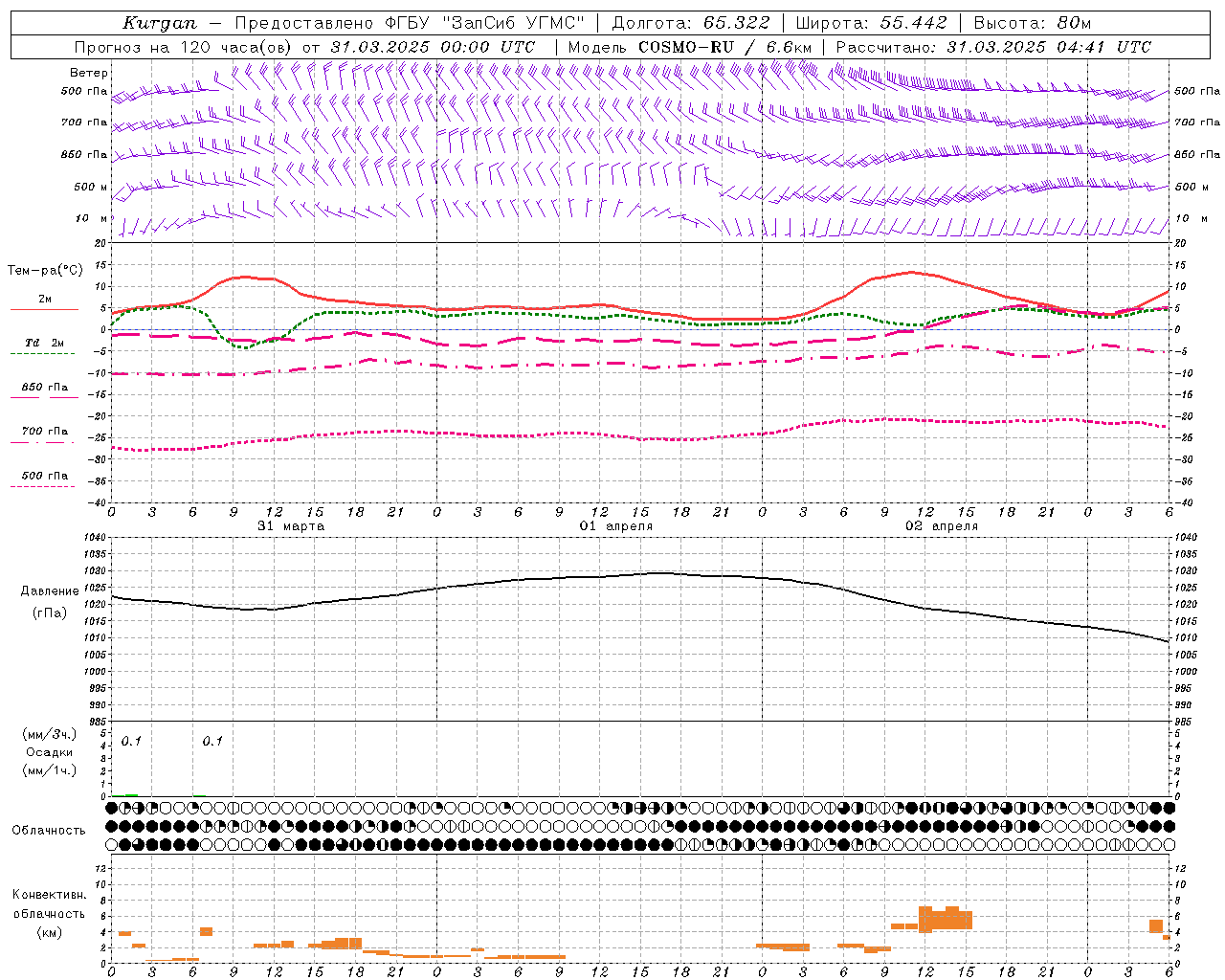Click the '31 марта' date label

(x=292, y=526)
